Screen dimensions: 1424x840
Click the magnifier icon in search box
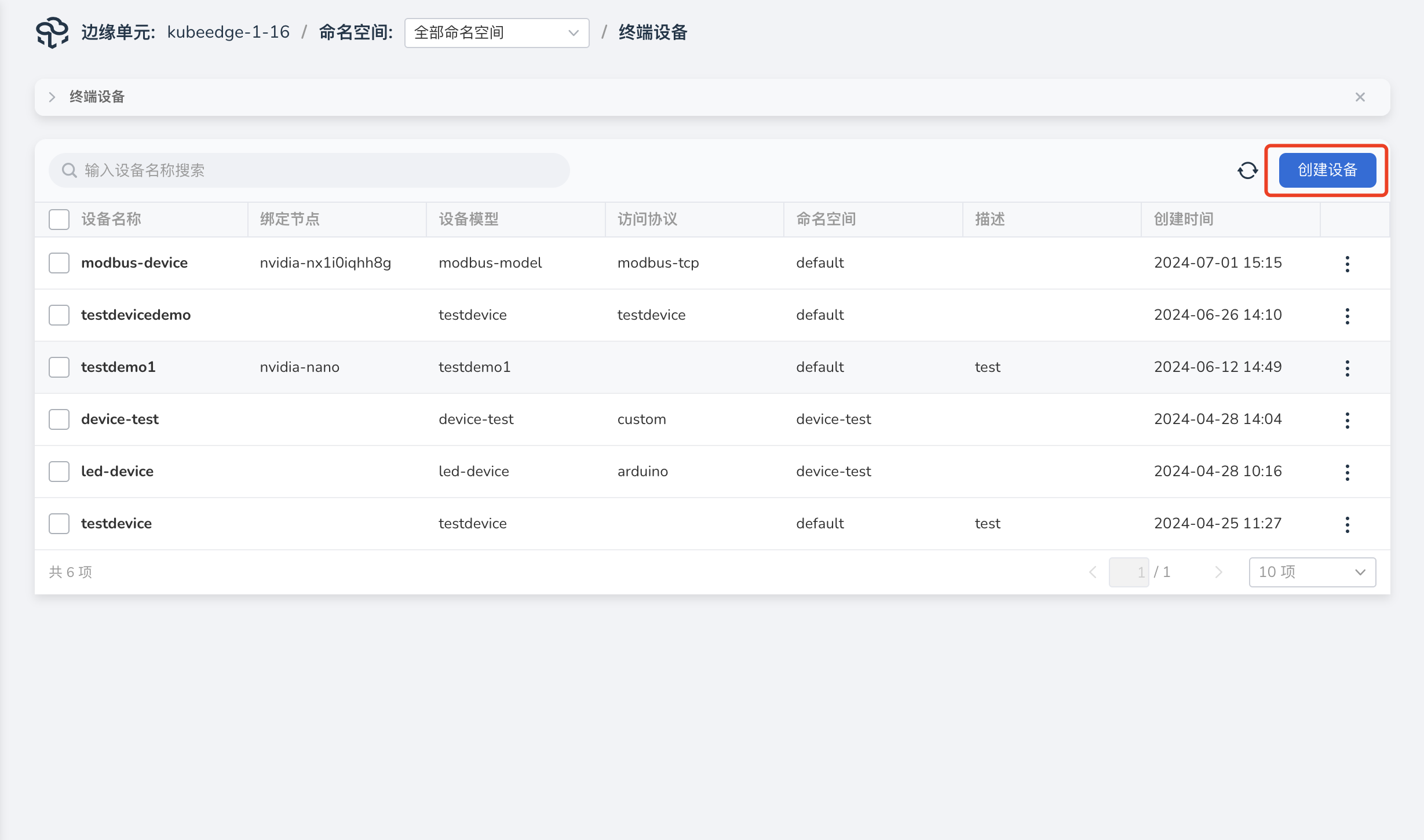[x=70, y=170]
